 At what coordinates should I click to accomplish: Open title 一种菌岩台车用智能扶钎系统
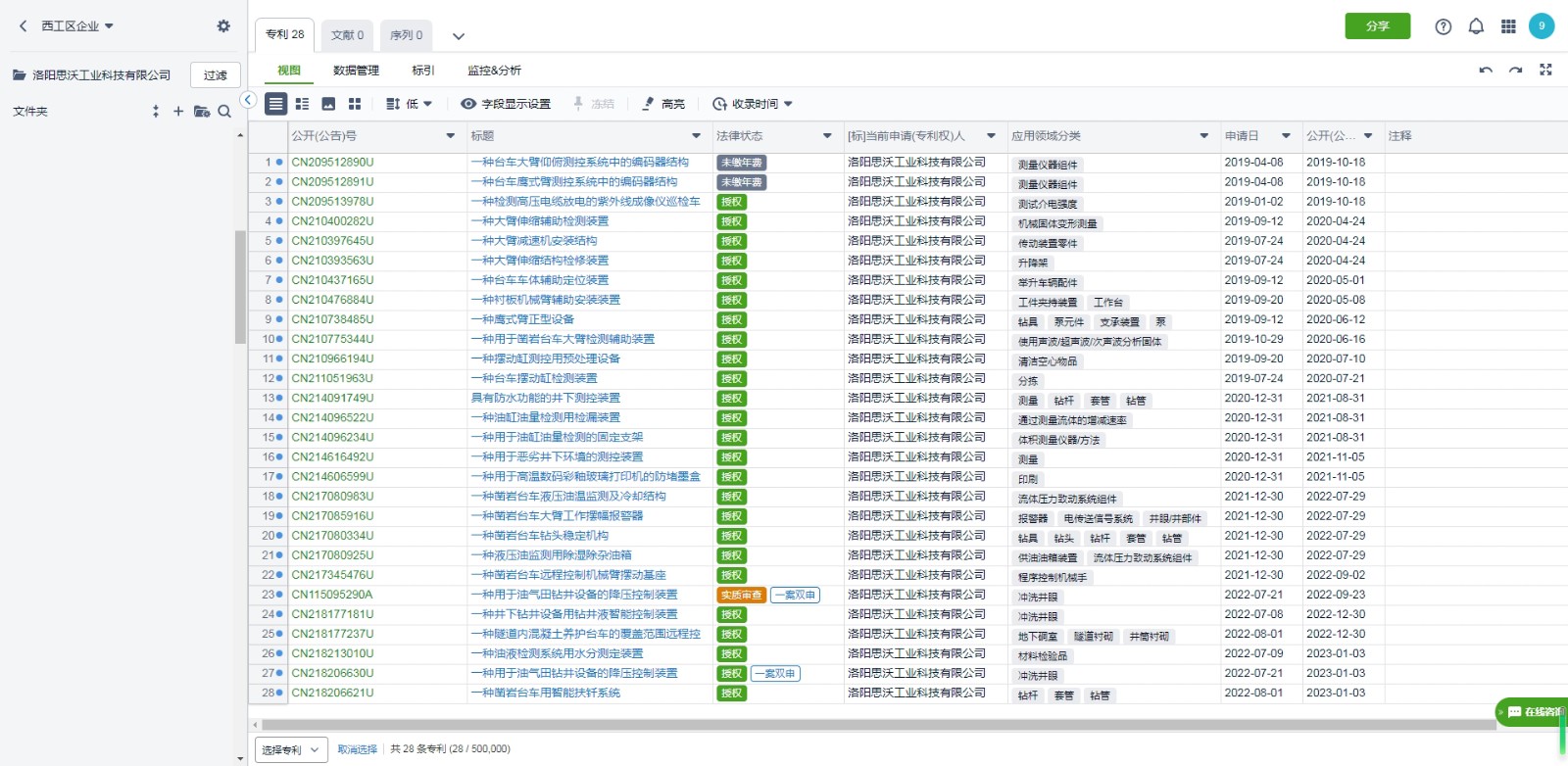[546, 694]
